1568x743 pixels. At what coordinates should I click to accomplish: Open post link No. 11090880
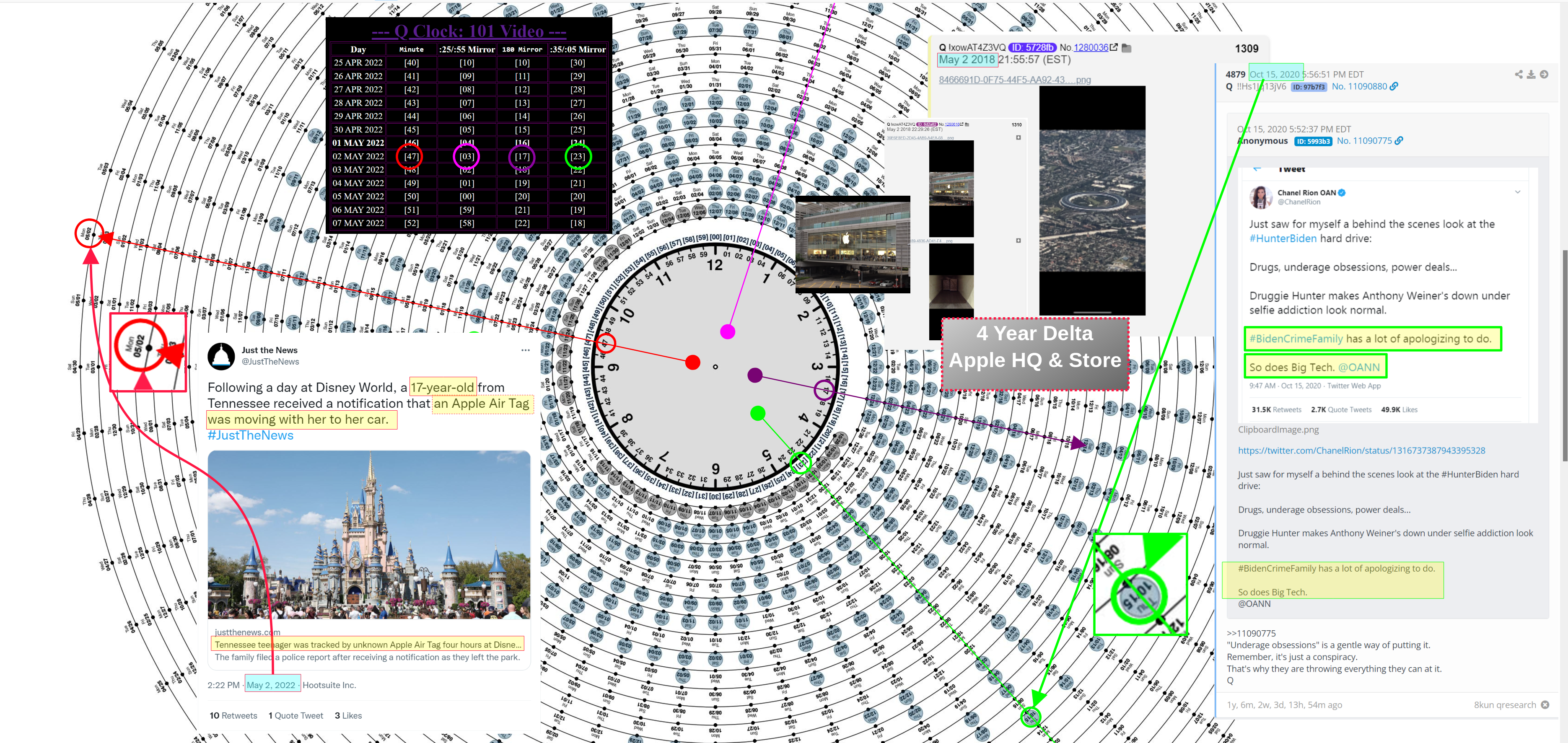point(1359,86)
